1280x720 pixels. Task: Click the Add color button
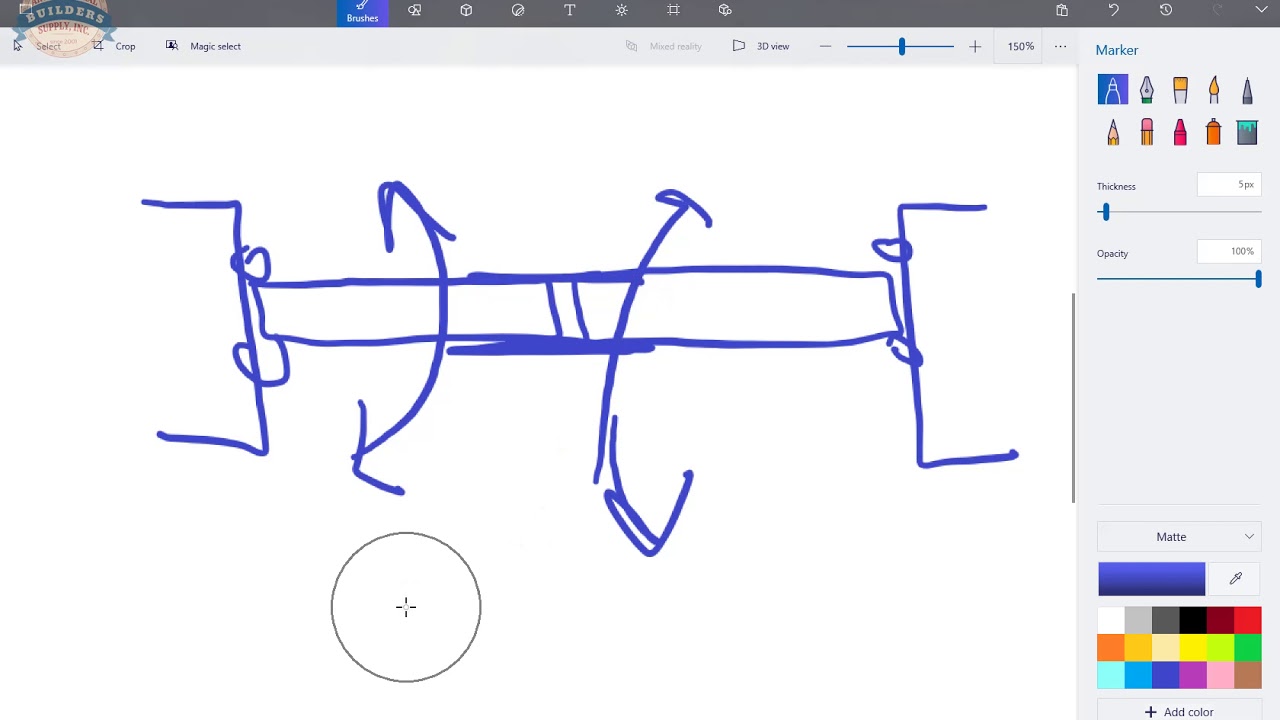pyautogui.click(x=1179, y=712)
